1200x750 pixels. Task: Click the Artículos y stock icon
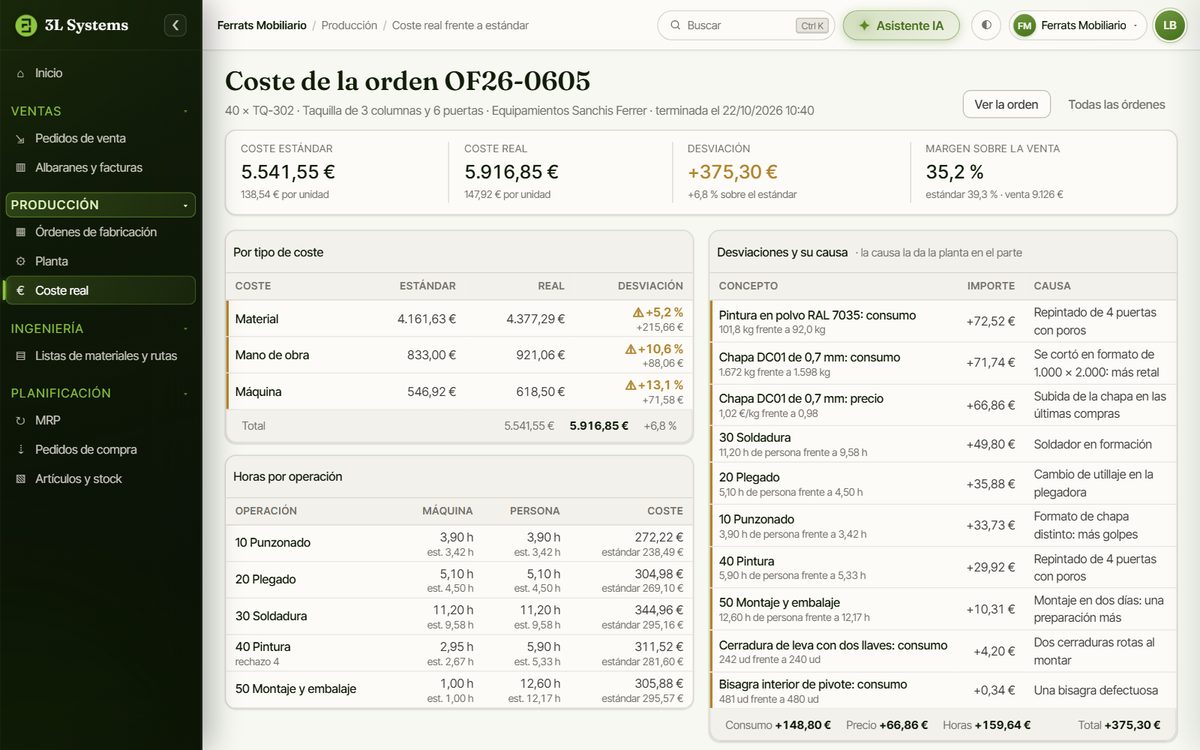[20, 478]
